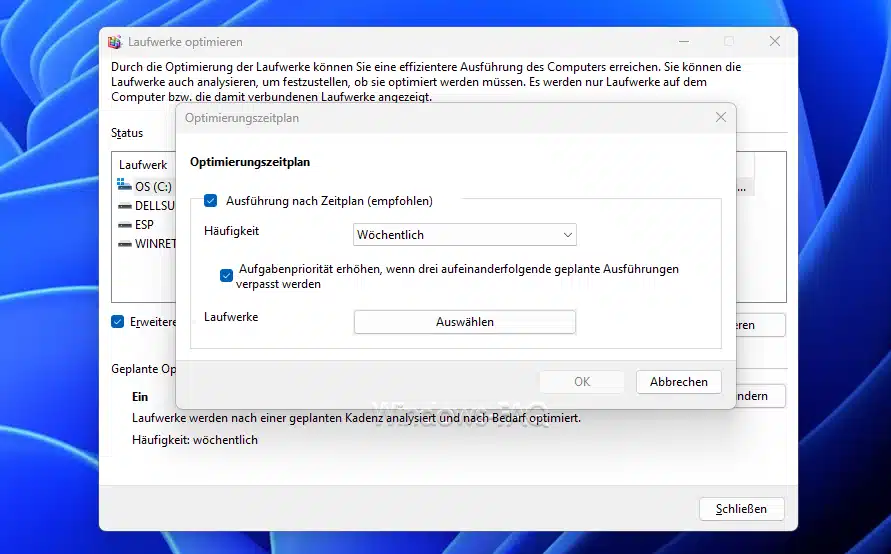Select the OS (C:) drive icon
891x554 pixels.
124,186
